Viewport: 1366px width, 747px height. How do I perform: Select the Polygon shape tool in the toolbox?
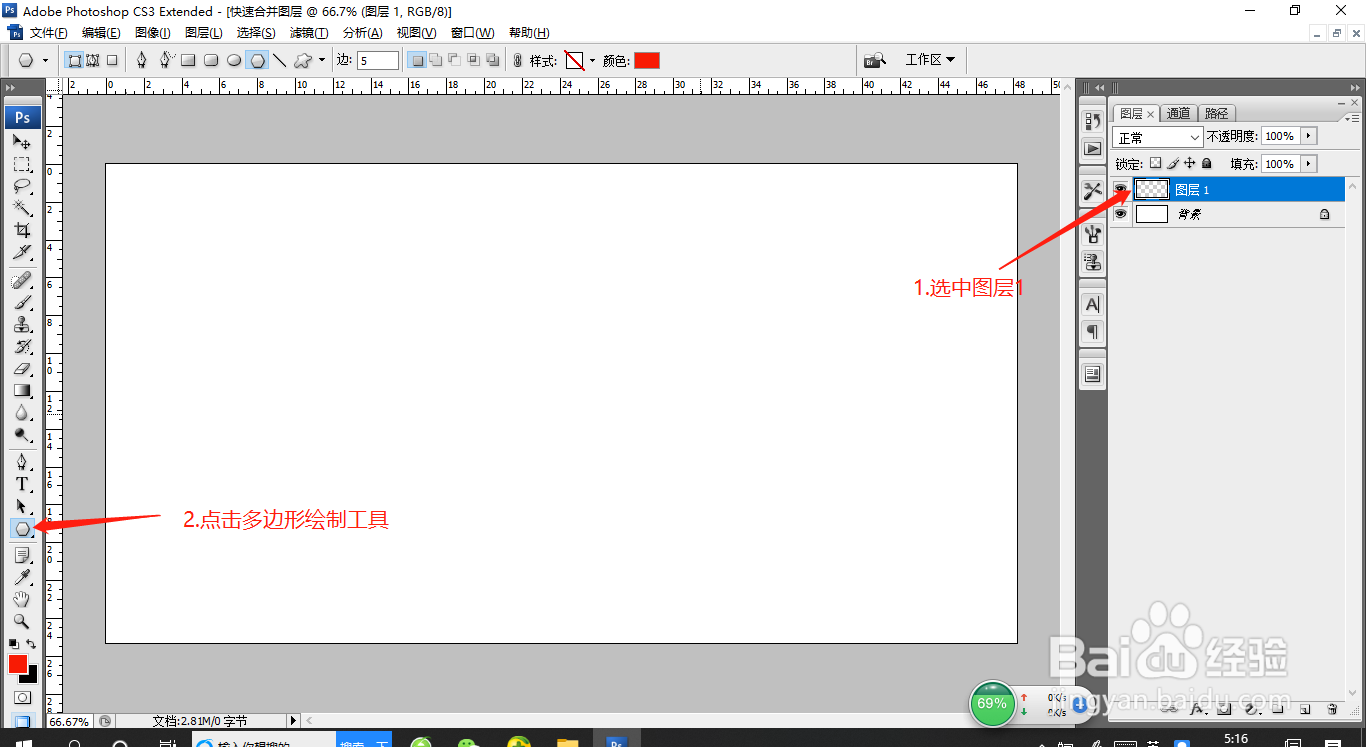point(22,529)
